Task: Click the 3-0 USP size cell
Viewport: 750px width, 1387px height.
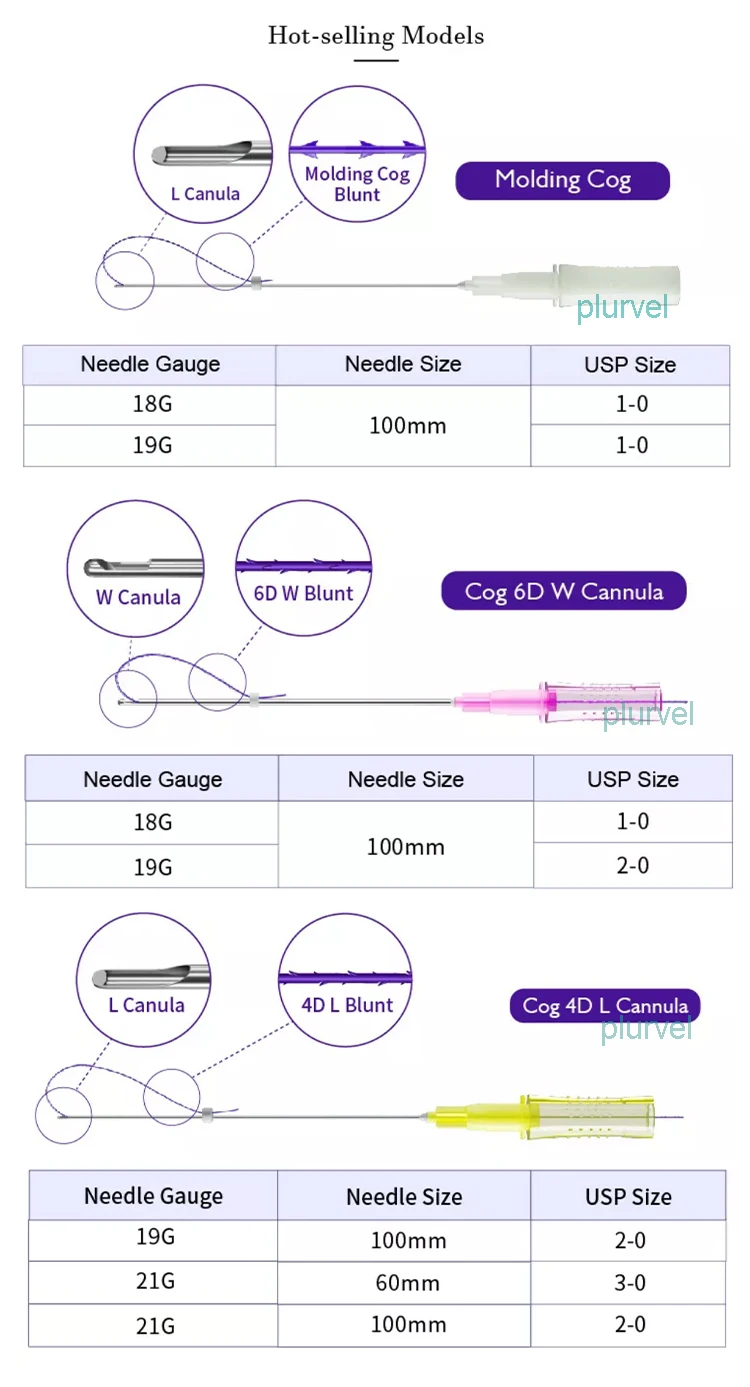Action: click(x=629, y=1282)
